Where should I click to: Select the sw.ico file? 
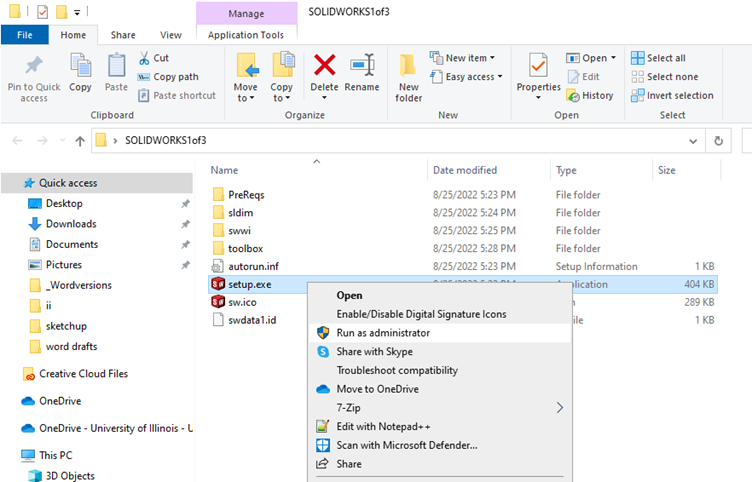pos(242,302)
